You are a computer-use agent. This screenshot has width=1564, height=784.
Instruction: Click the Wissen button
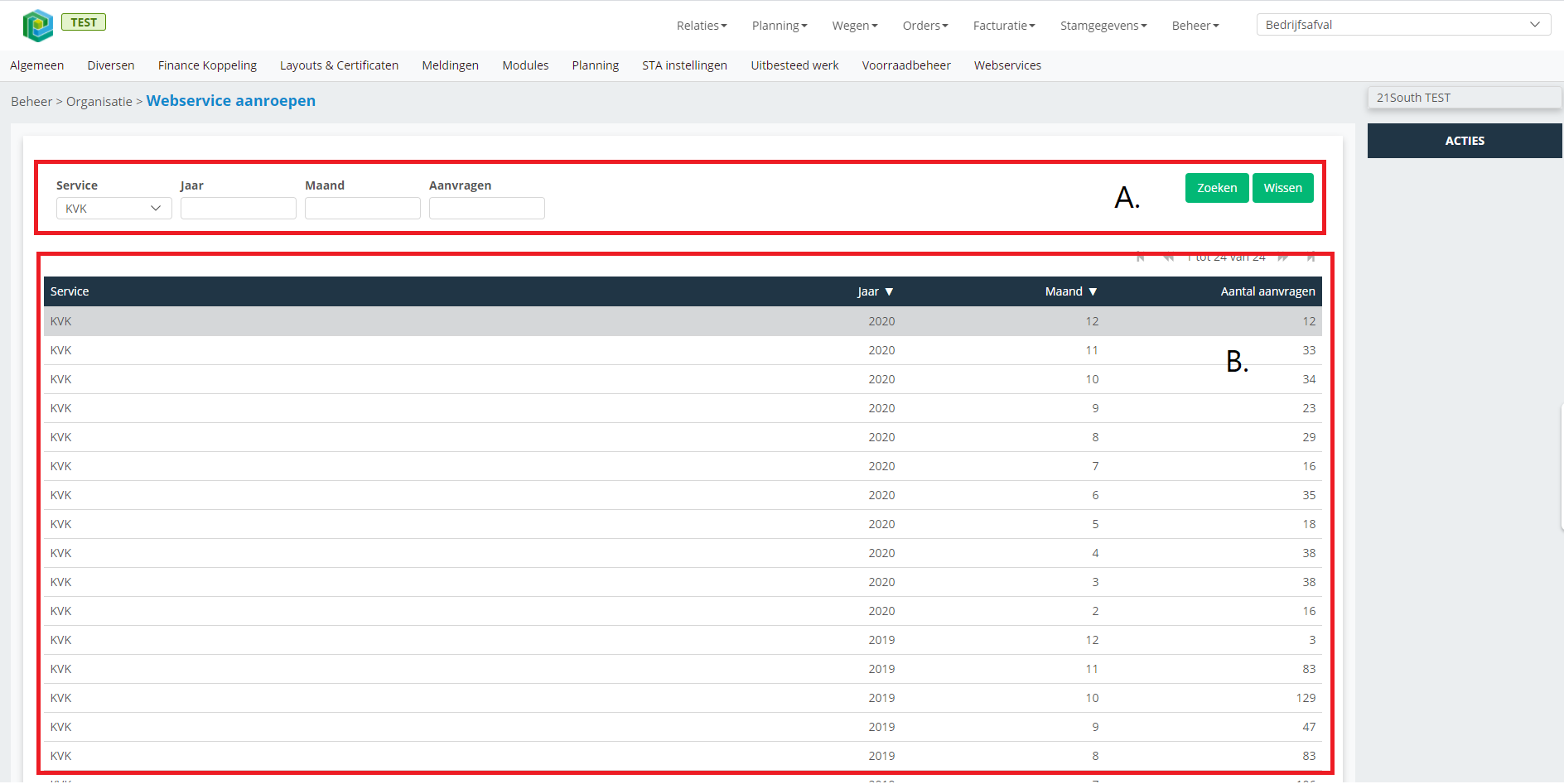(x=1283, y=188)
